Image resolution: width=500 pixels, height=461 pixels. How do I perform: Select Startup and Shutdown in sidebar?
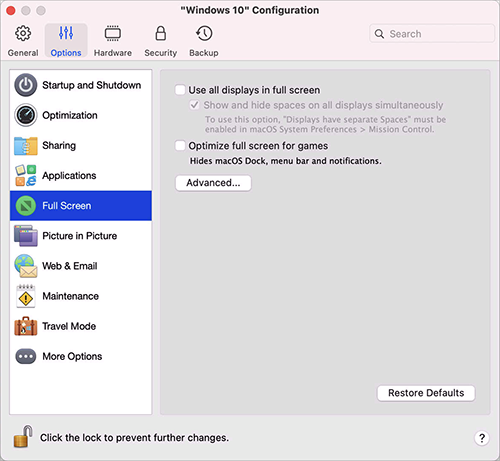(81, 85)
